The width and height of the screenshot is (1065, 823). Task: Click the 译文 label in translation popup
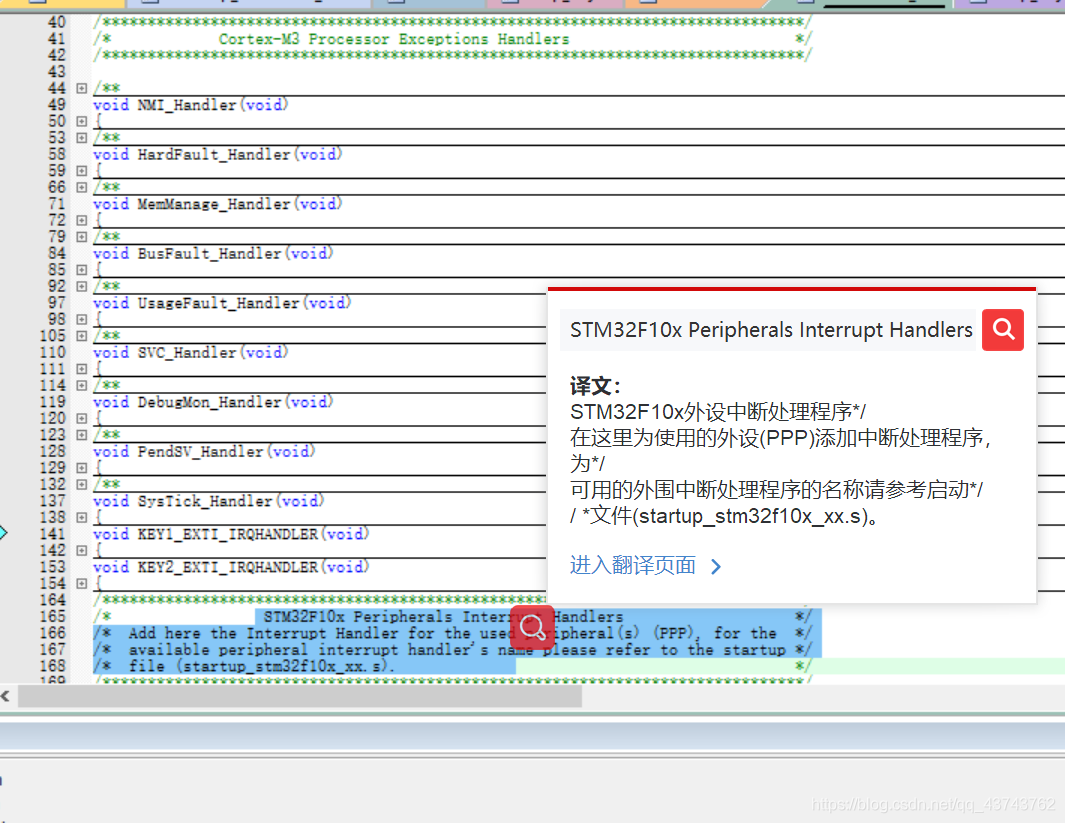(x=595, y=386)
